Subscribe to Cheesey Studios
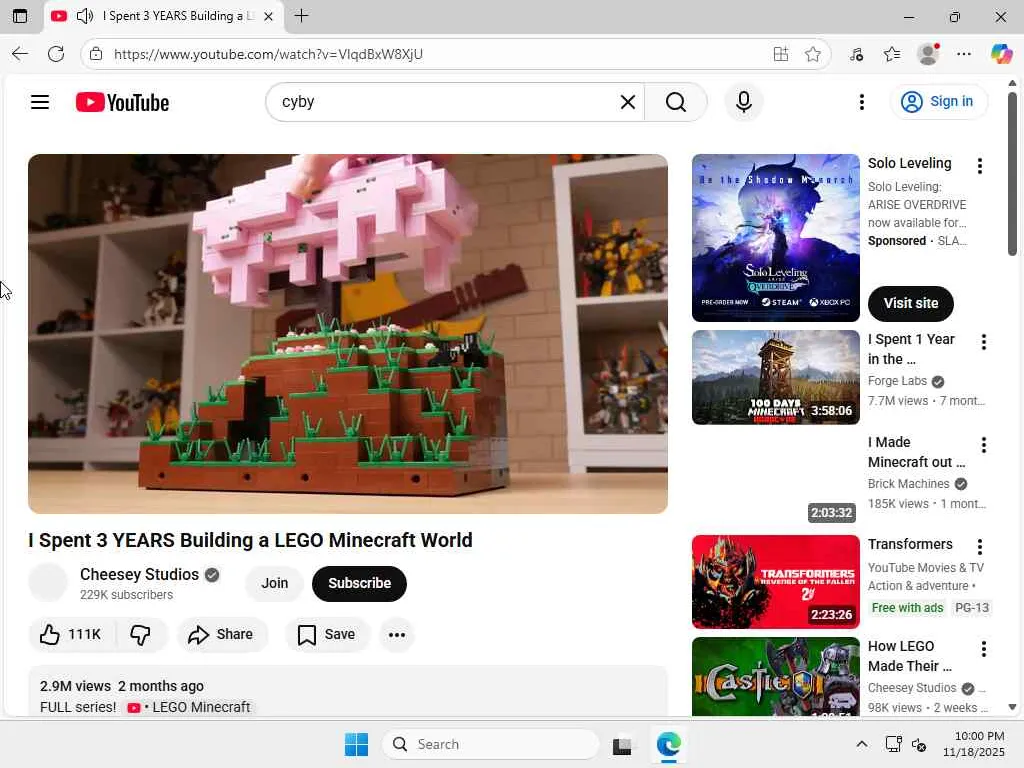 (x=359, y=583)
